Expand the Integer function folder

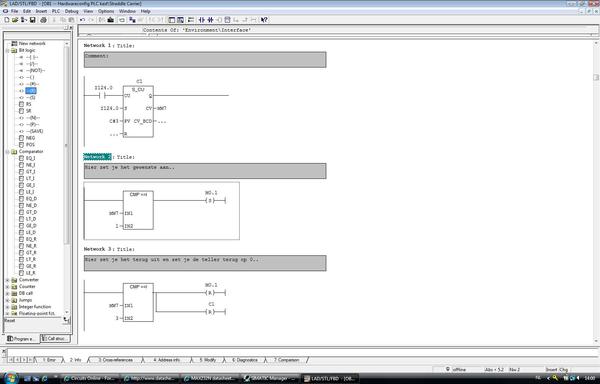coord(7,307)
